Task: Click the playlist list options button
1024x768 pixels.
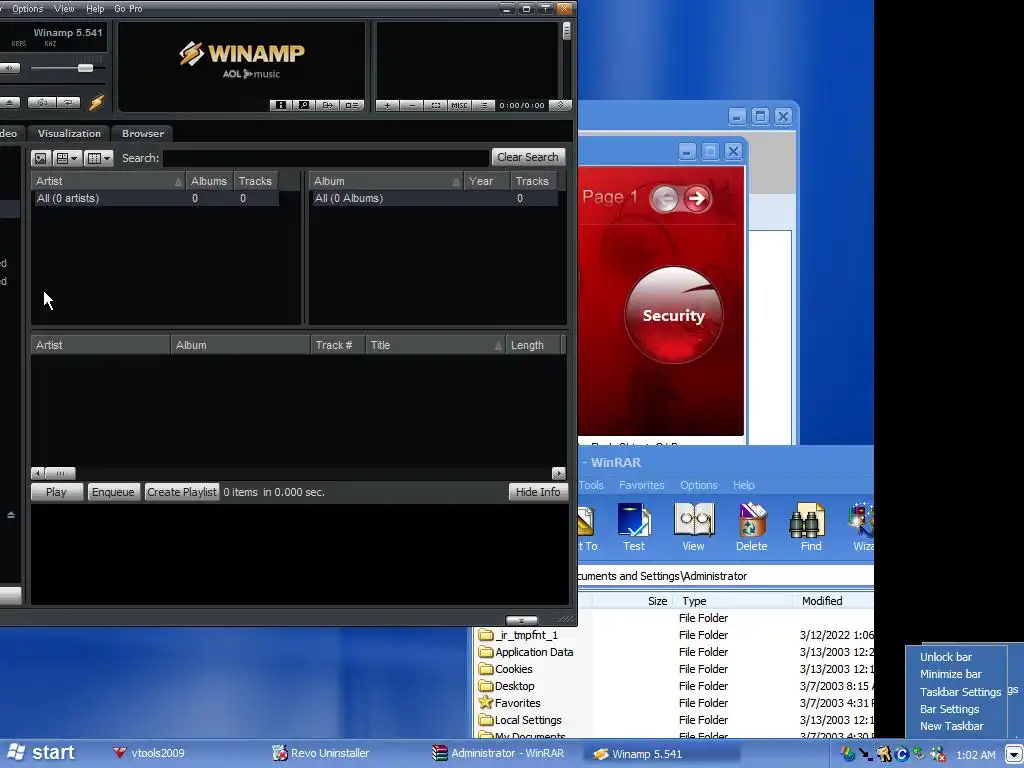Action: coord(484,105)
